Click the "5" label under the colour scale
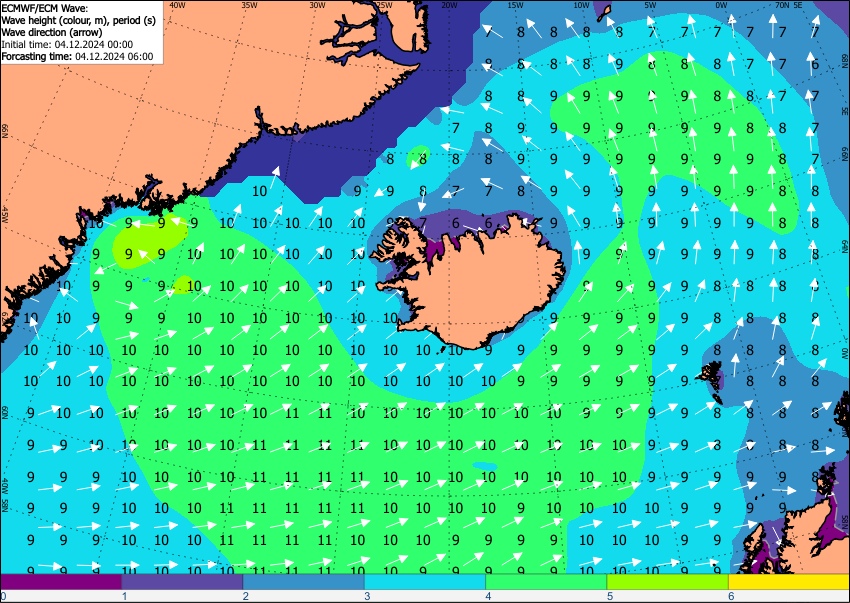The height and width of the screenshot is (603, 850). [x=610, y=596]
